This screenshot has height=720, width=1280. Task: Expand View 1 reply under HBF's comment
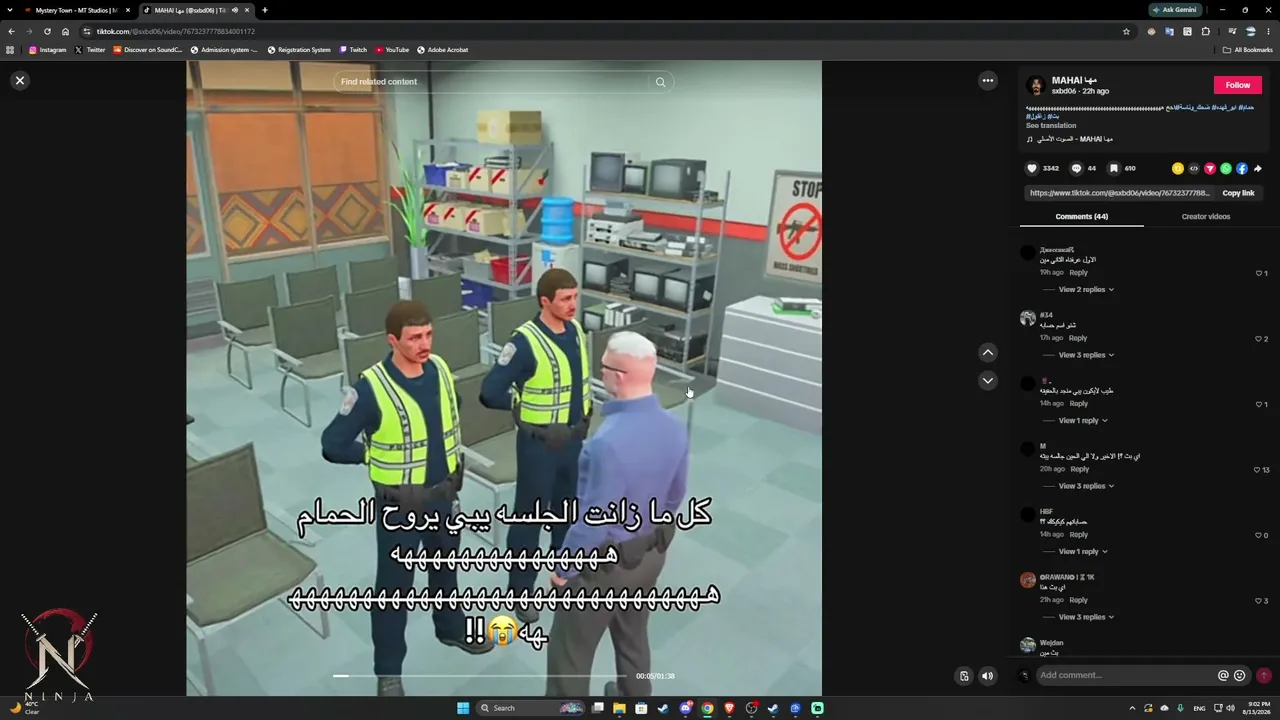[x=1083, y=552]
